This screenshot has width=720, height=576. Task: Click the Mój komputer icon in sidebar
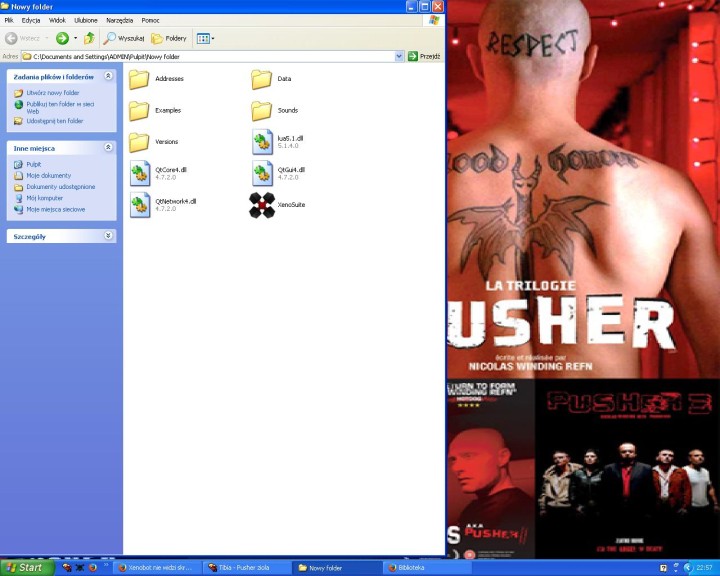coord(18,198)
